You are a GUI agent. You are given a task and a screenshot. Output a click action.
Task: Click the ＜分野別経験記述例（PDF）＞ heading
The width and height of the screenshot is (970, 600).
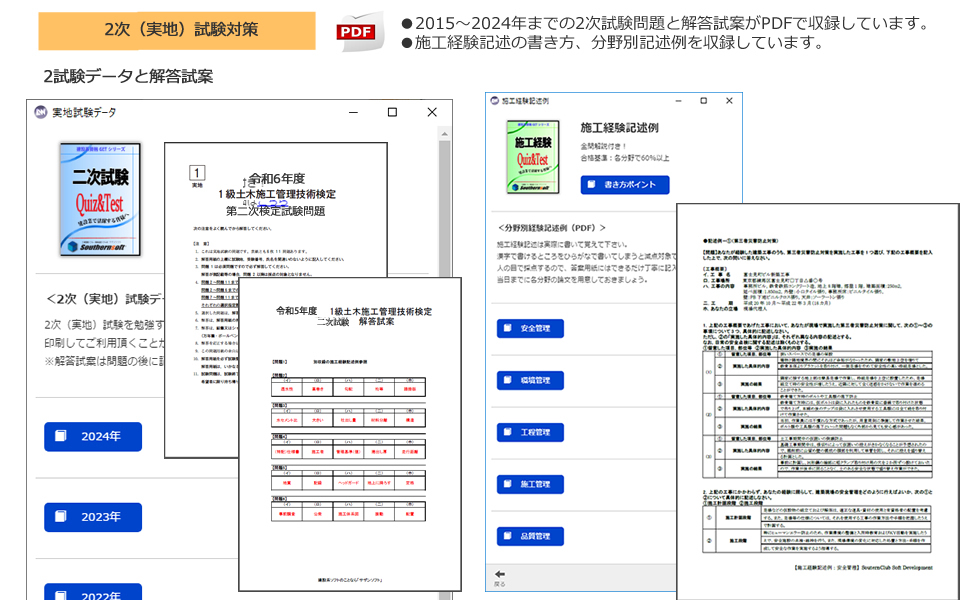(x=551, y=228)
